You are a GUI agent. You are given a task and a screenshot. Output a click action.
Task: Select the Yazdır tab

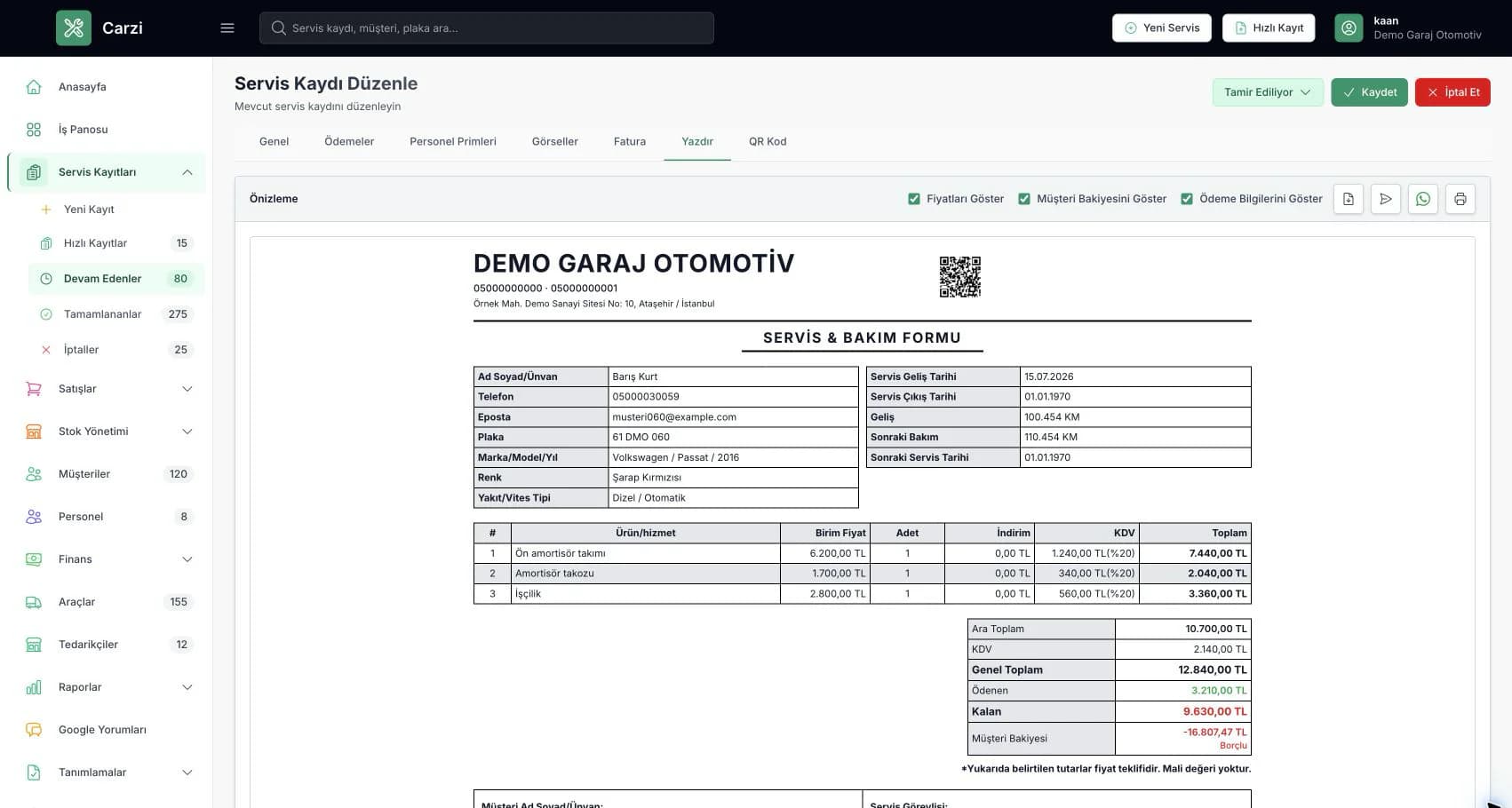pyautogui.click(x=697, y=141)
